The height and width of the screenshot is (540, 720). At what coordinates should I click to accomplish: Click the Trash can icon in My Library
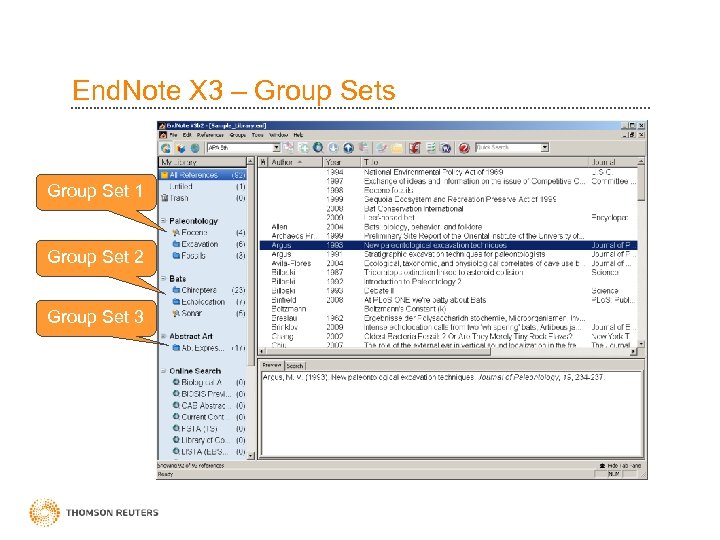(x=164, y=198)
